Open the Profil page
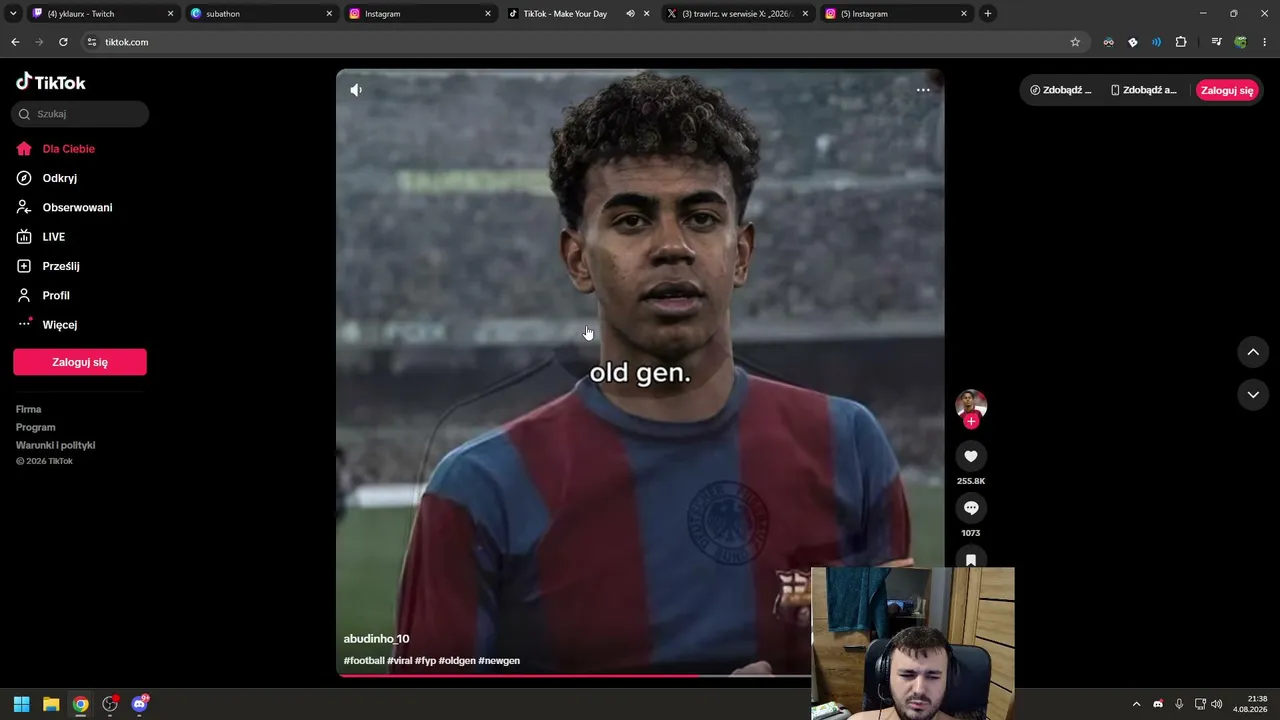This screenshot has width=1280, height=720. (x=56, y=296)
